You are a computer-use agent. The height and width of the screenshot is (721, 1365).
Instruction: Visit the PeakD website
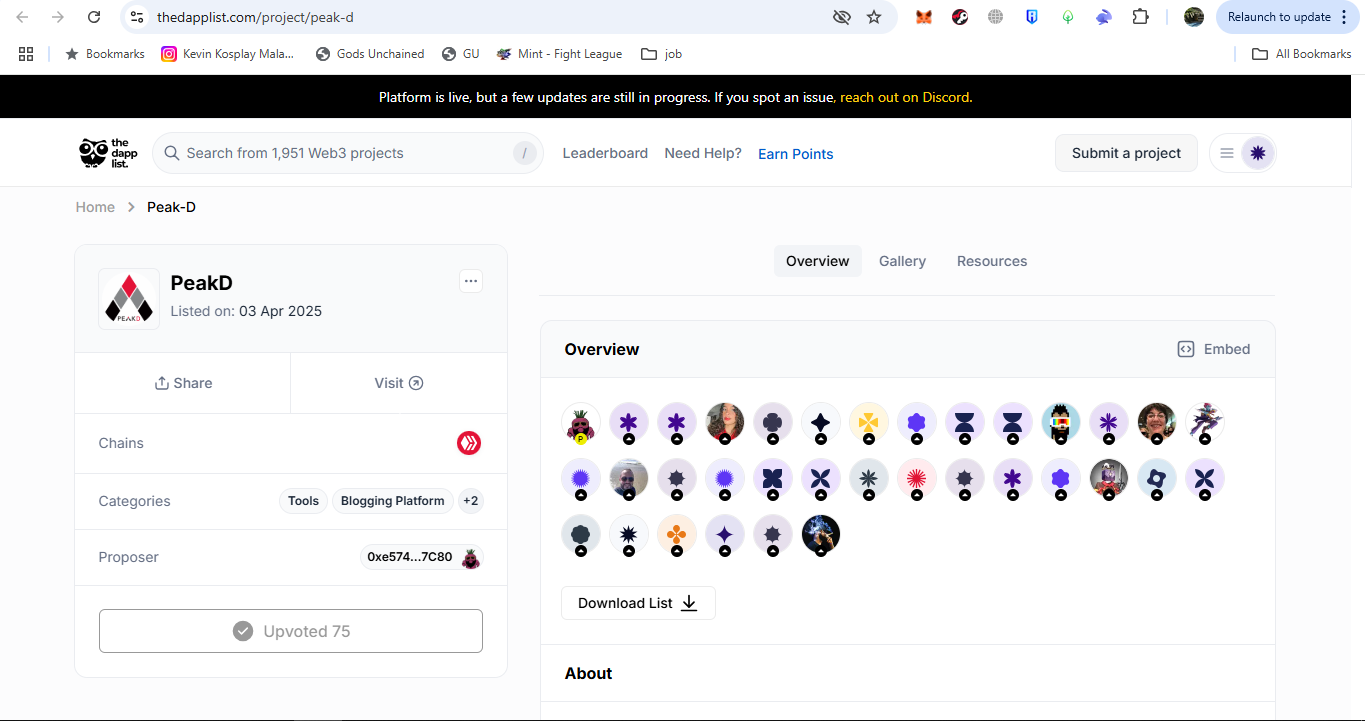(399, 383)
